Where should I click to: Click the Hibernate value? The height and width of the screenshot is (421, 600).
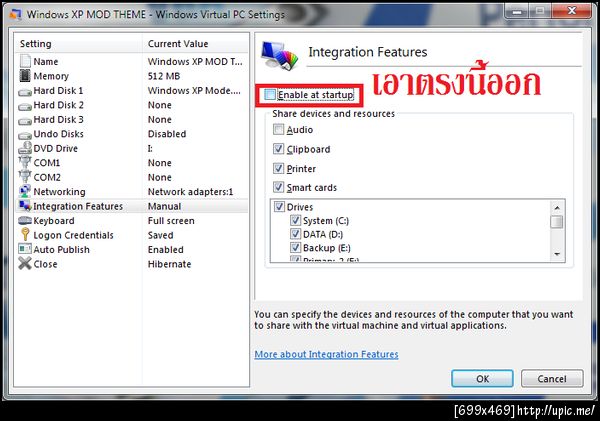pos(170,264)
